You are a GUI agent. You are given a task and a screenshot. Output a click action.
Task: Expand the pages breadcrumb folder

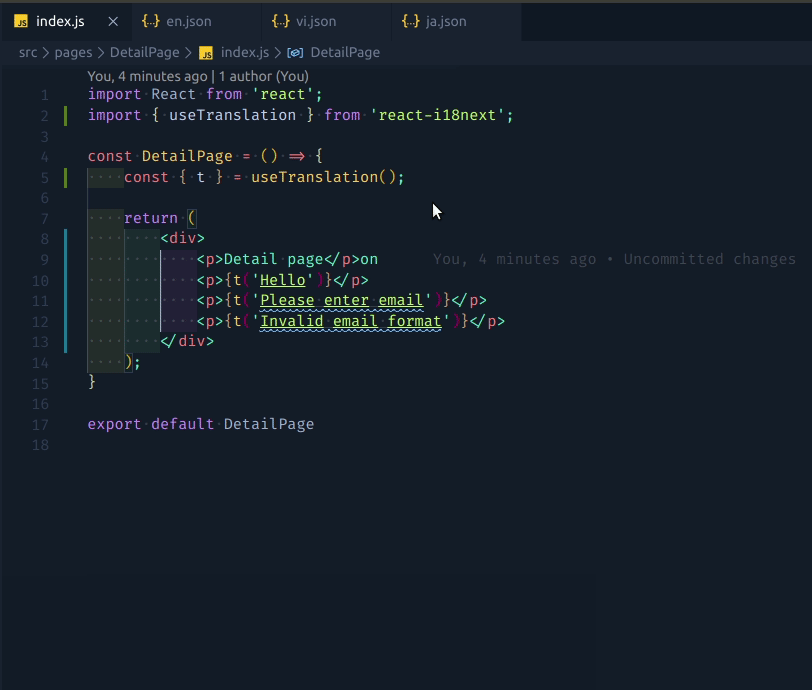click(73, 52)
